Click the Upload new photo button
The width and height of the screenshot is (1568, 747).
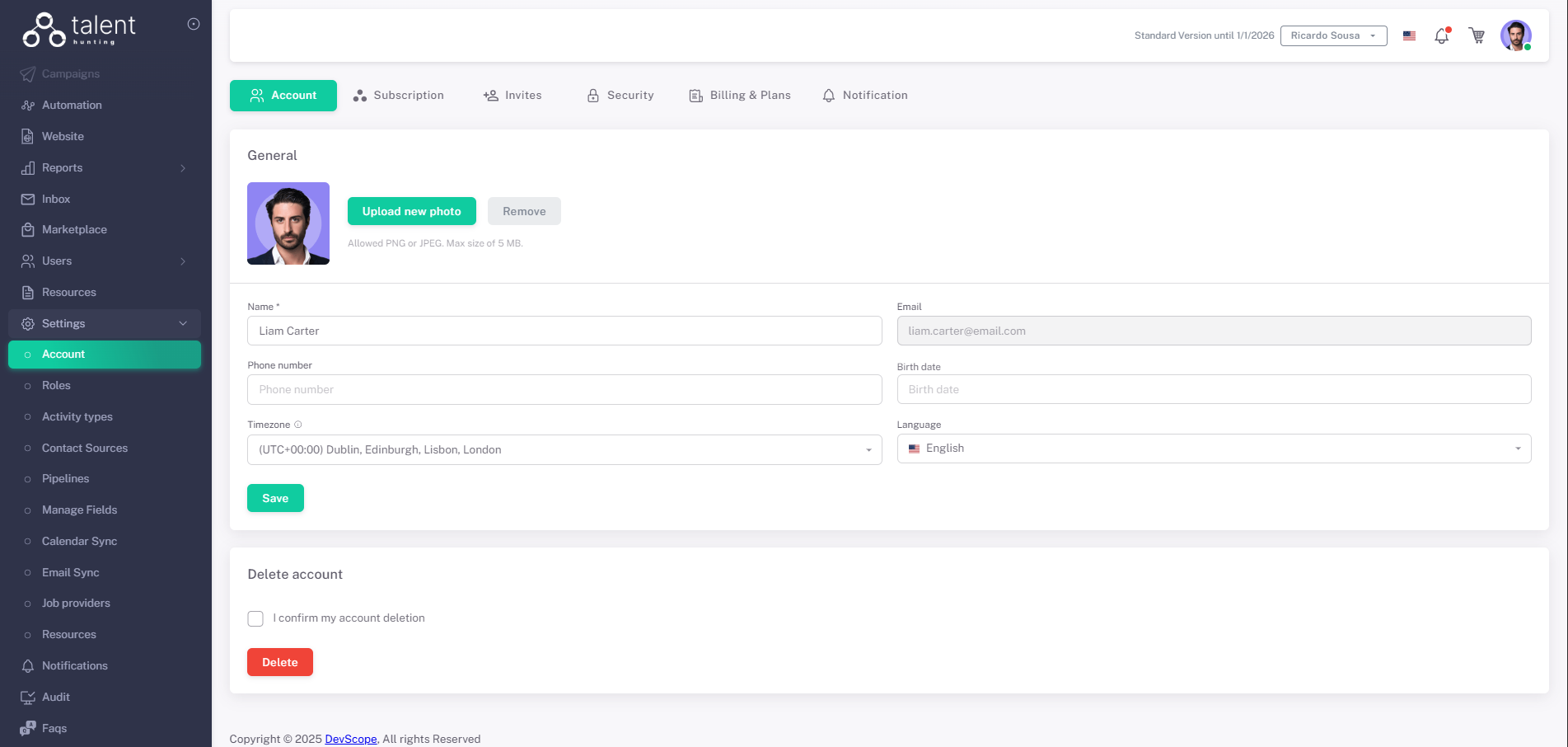411,211
